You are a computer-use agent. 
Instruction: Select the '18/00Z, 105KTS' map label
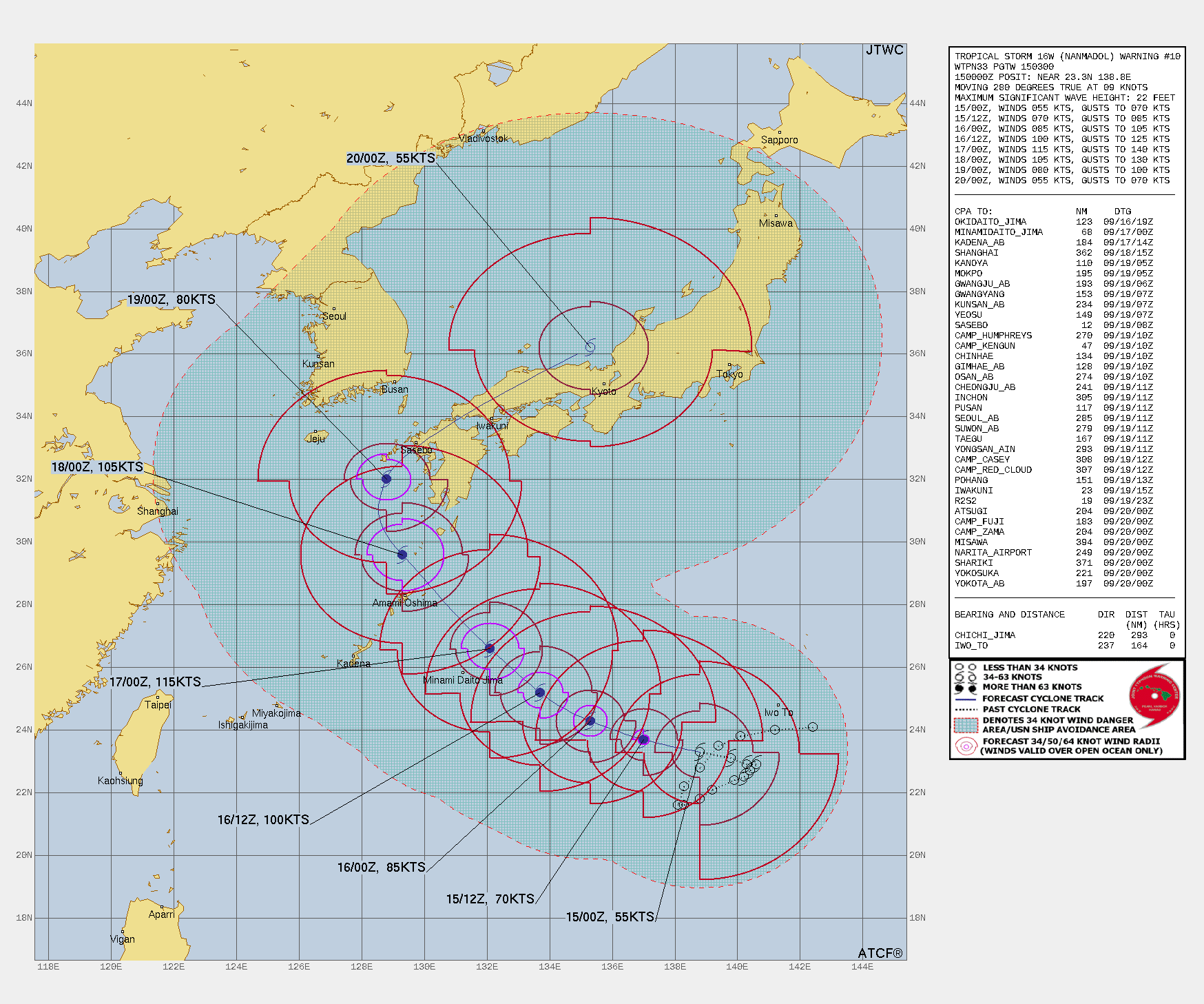97,467
